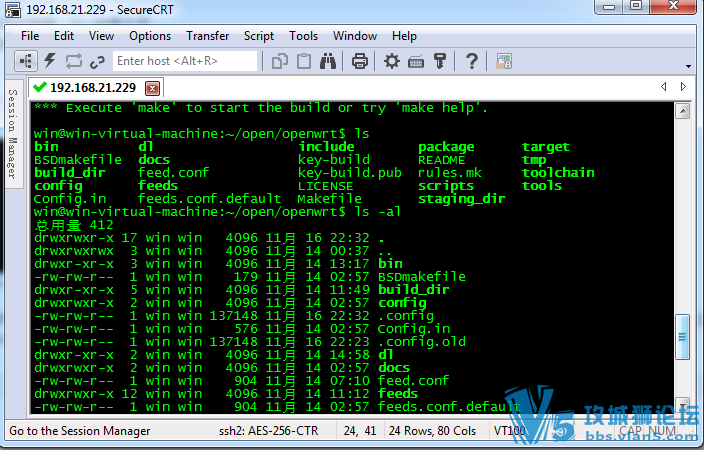Click the '总用量 412' line
Image resolution: width=704 pixels, height=450 pixels.
coord(74,225)
